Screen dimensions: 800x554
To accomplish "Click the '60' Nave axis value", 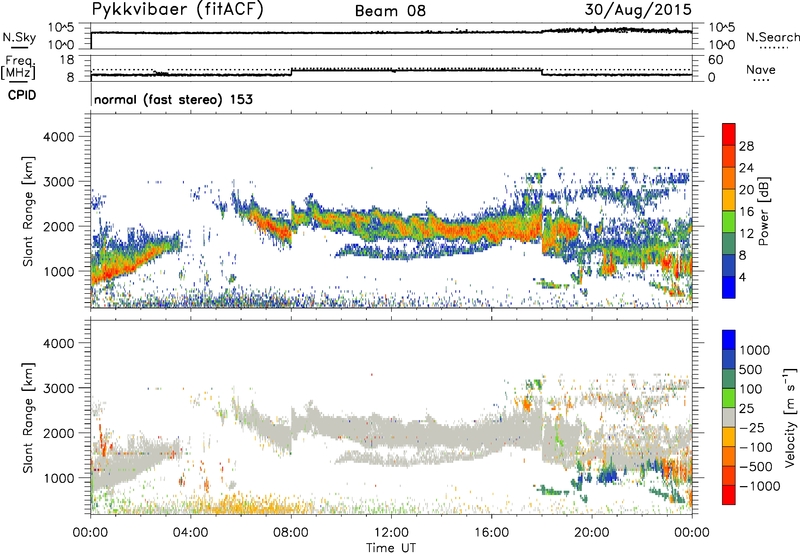I will tap(715, 60).
